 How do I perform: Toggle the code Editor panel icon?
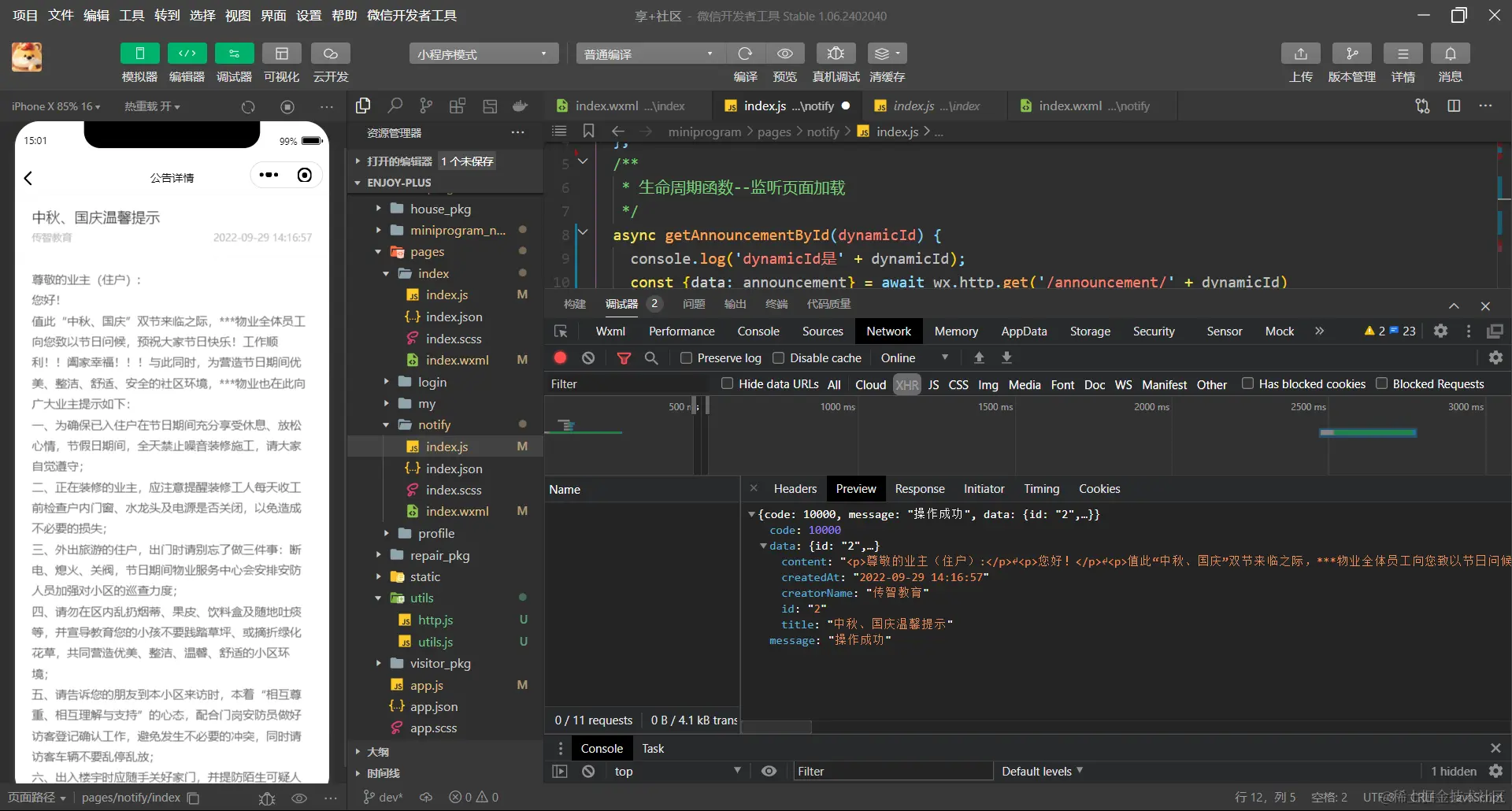[x=187, y=54]
